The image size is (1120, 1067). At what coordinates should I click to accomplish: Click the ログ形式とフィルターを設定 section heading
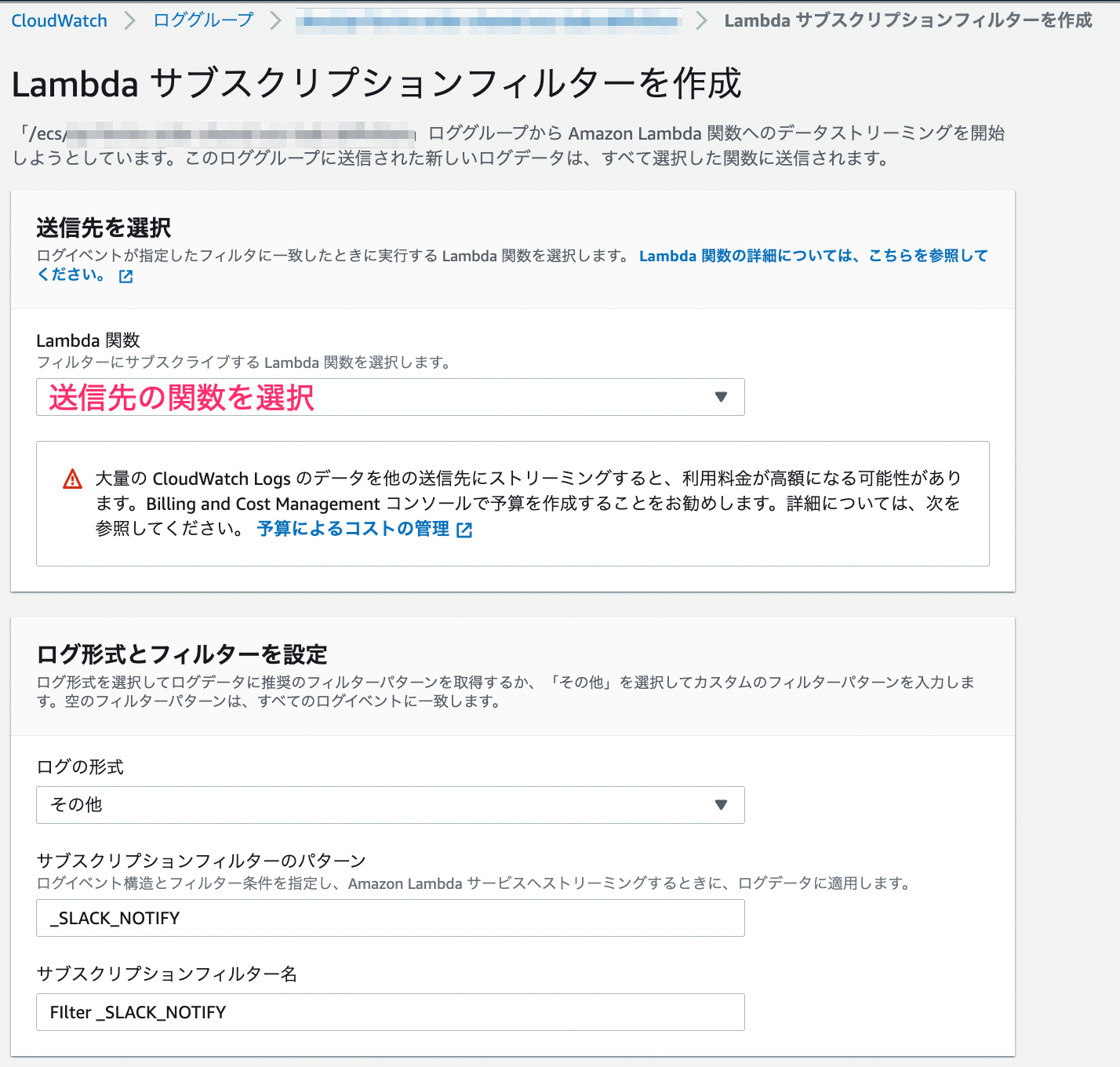click(x=182, y=654)
